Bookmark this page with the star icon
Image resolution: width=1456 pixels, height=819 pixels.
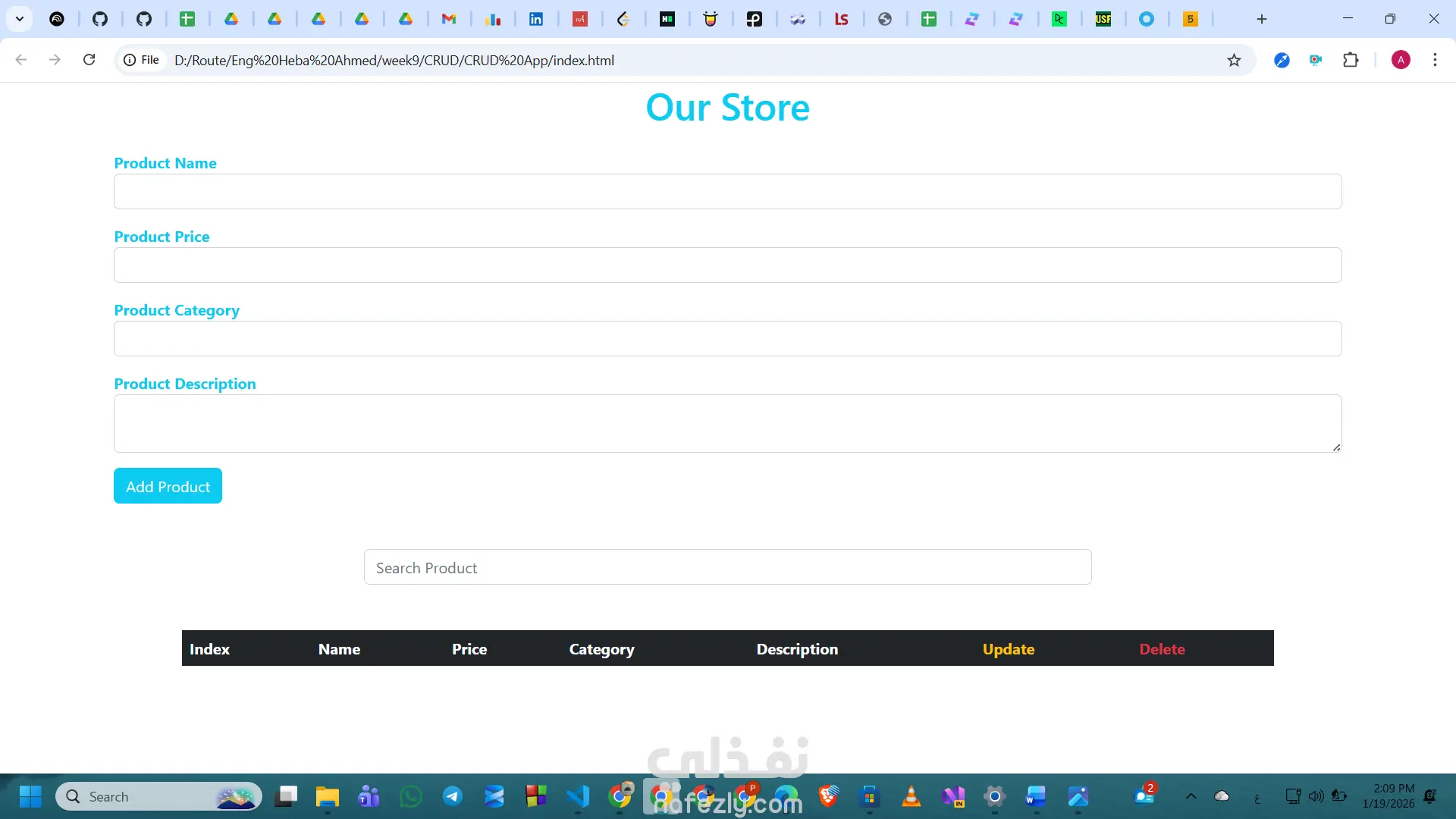point(1234,60)
